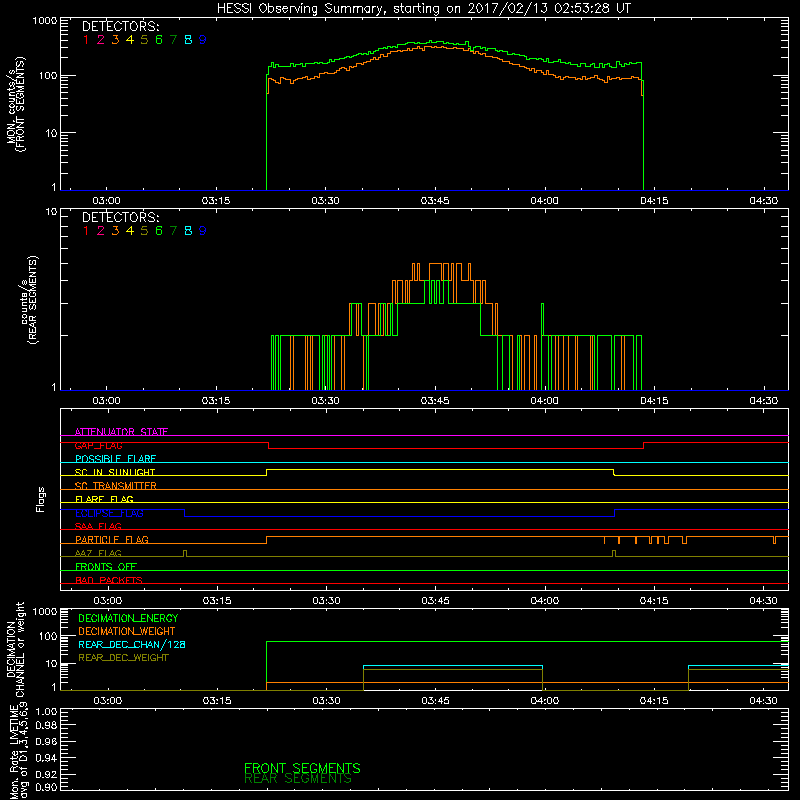800x800 pixels.
Task: Click the ATTENUATOR_STATE flag label
Action: coord(121,432)
